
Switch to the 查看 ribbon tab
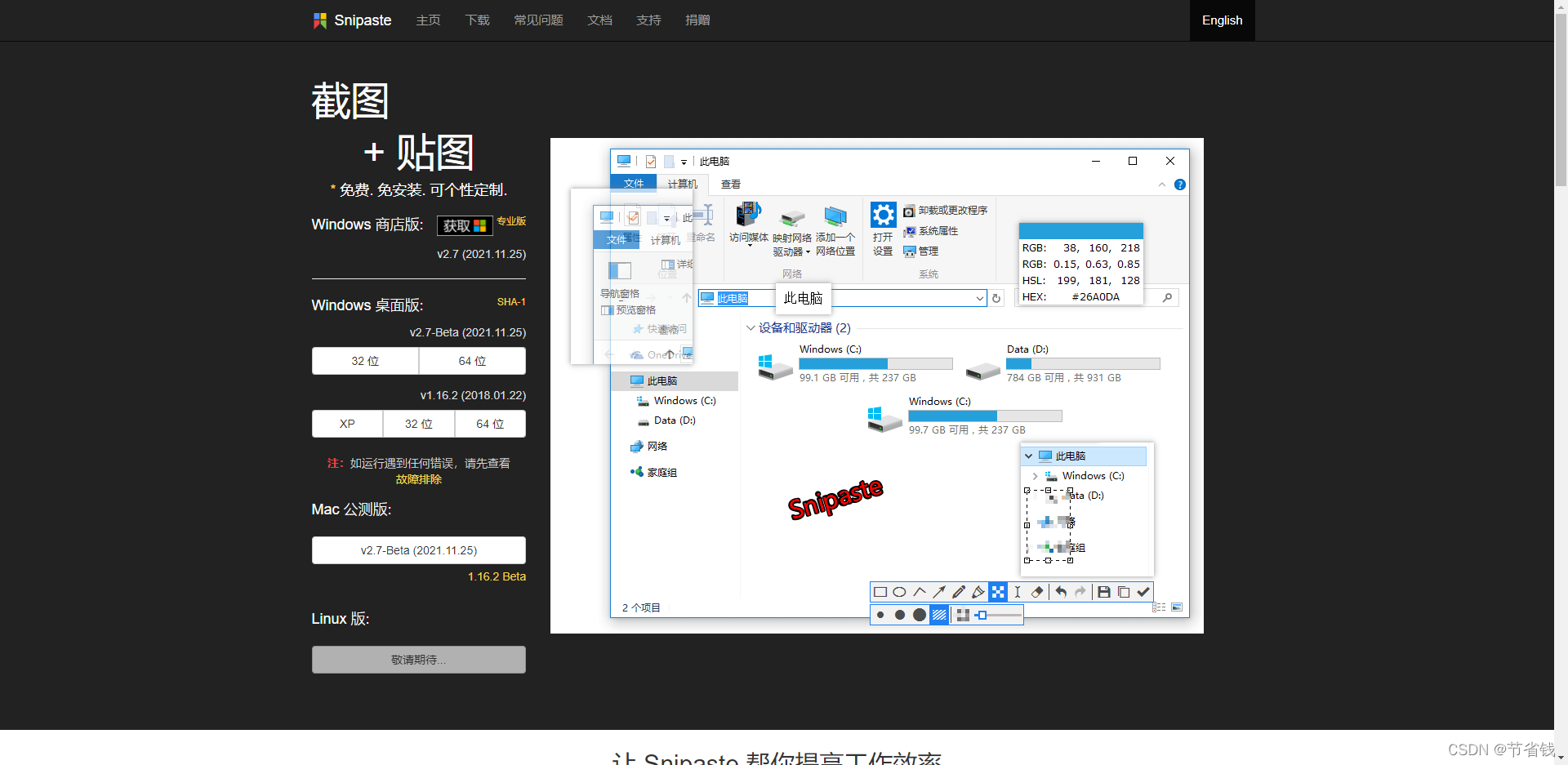pos(731,185)
